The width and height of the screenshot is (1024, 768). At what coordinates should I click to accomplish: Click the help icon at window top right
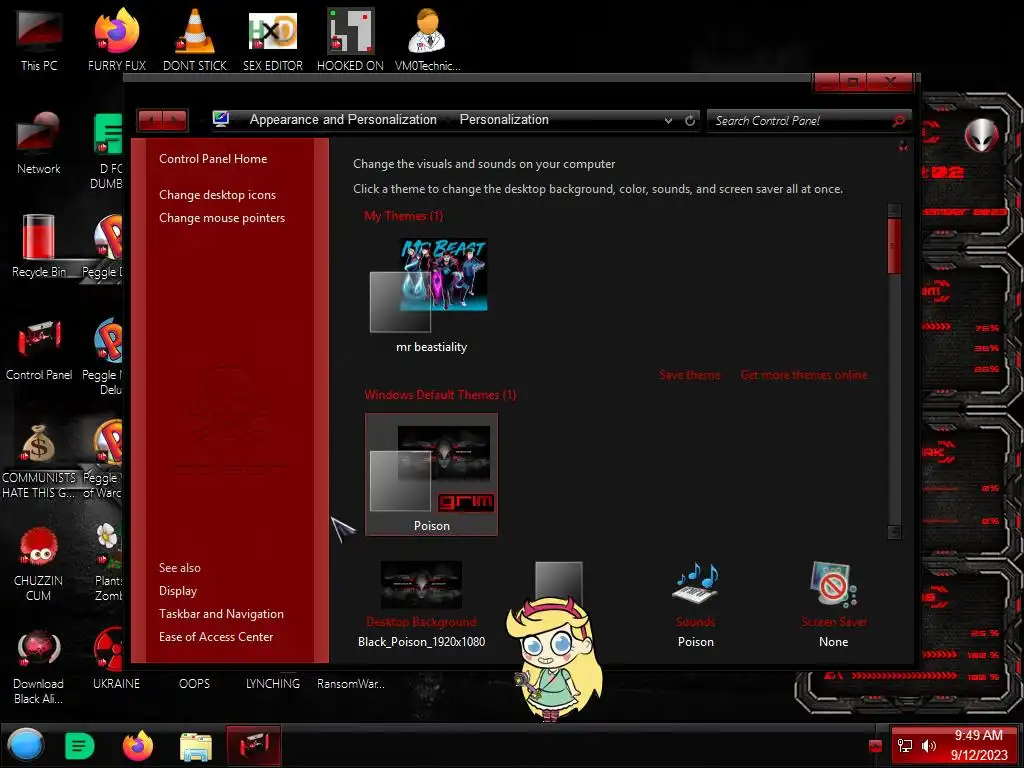tap(903, 146)
